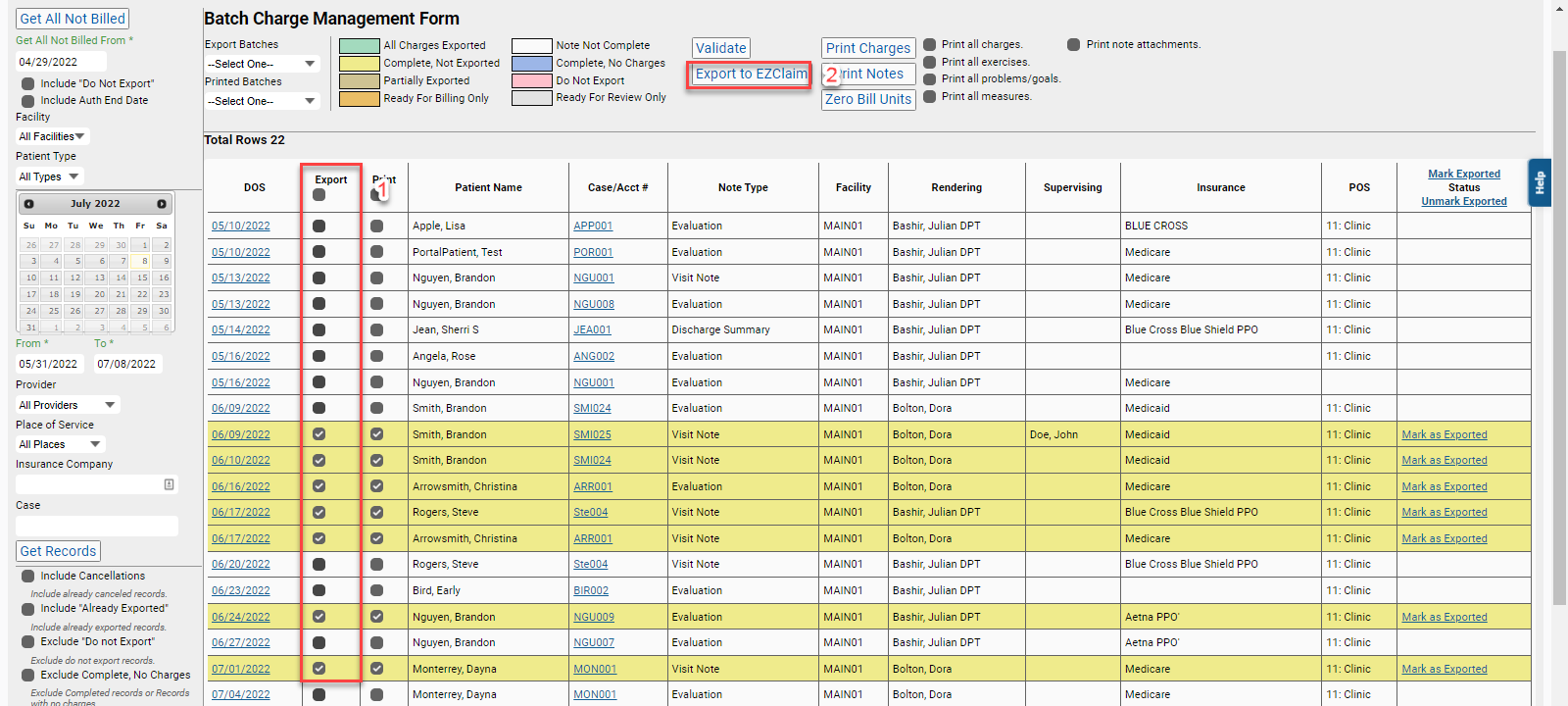Click the Mark Exported header link
Viewport: 1568px width, 706px height.
coord(1463,174)
